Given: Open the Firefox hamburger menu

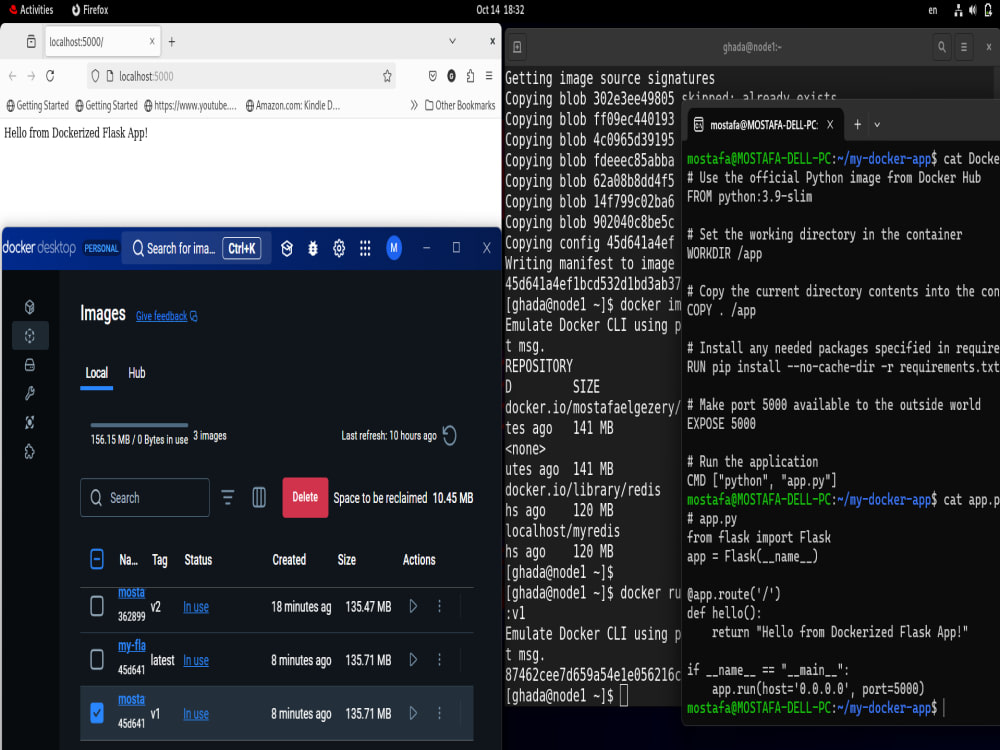Looking at the screenshot, I should point(489,76).
